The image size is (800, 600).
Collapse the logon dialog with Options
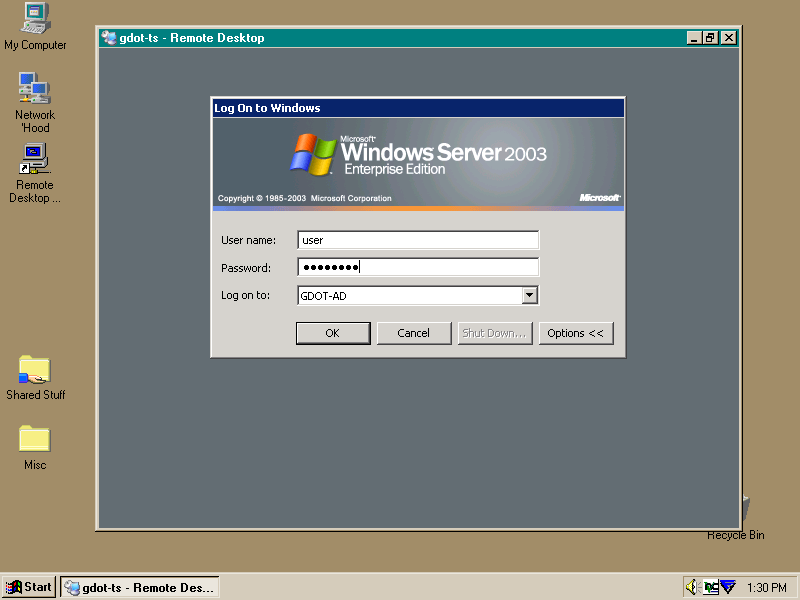(576, 333)
